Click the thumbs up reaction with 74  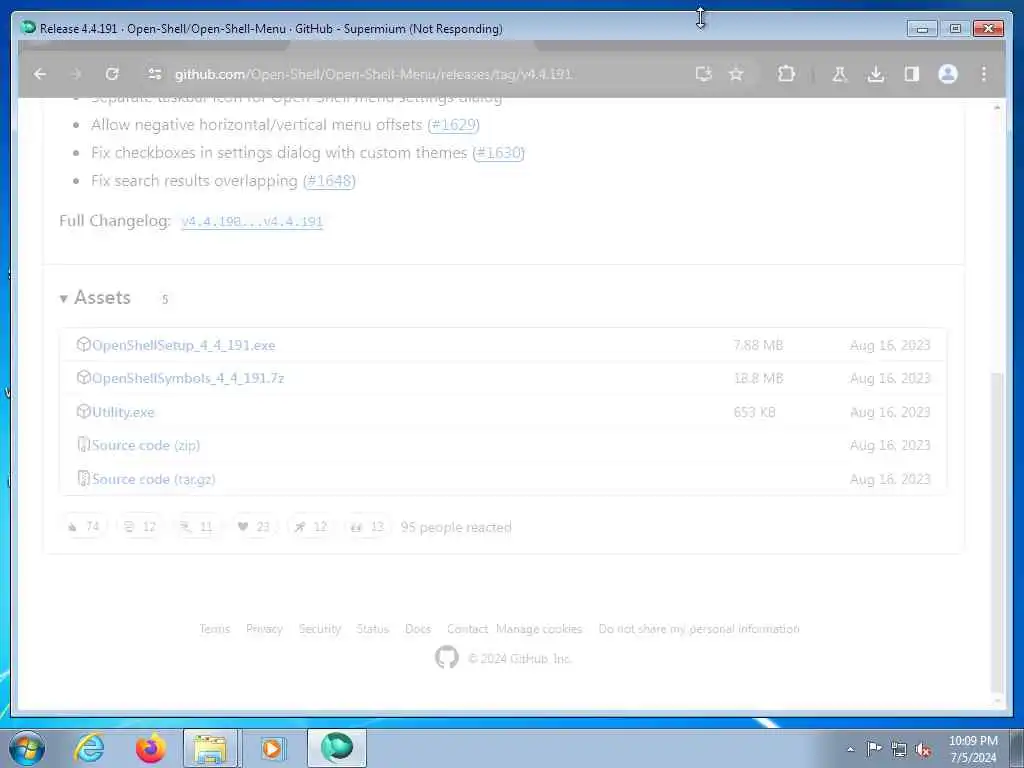[x=84, y=526]
